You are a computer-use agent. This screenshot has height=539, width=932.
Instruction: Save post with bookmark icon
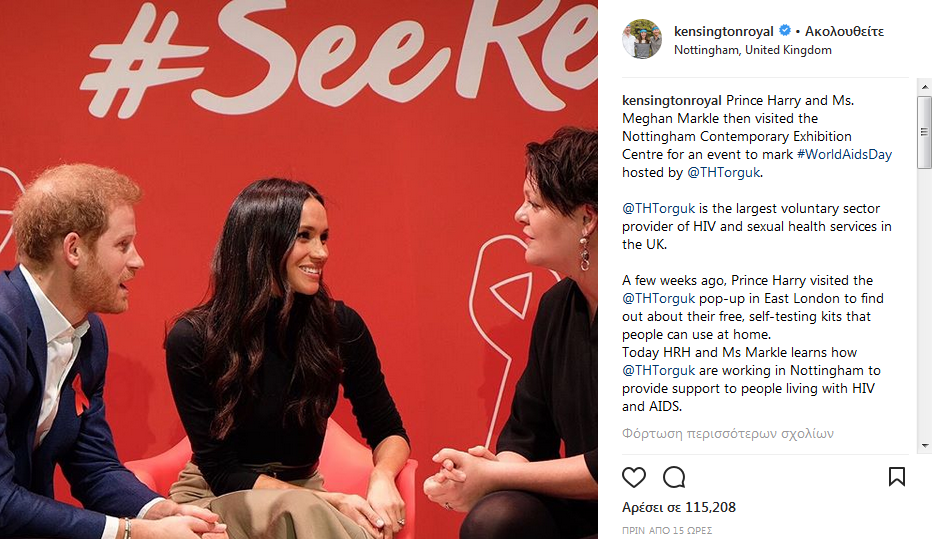(896, 476)
